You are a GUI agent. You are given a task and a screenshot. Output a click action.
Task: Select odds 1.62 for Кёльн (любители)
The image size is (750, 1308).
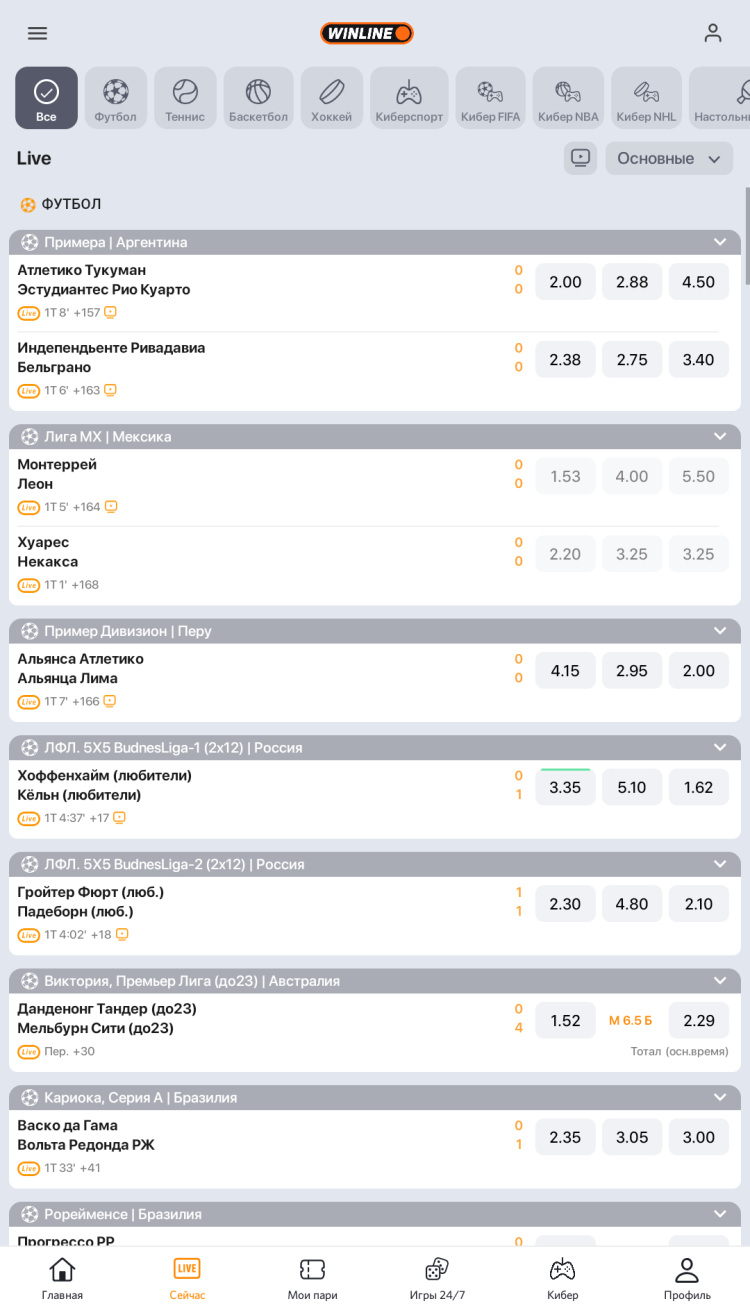coord(698,787)
